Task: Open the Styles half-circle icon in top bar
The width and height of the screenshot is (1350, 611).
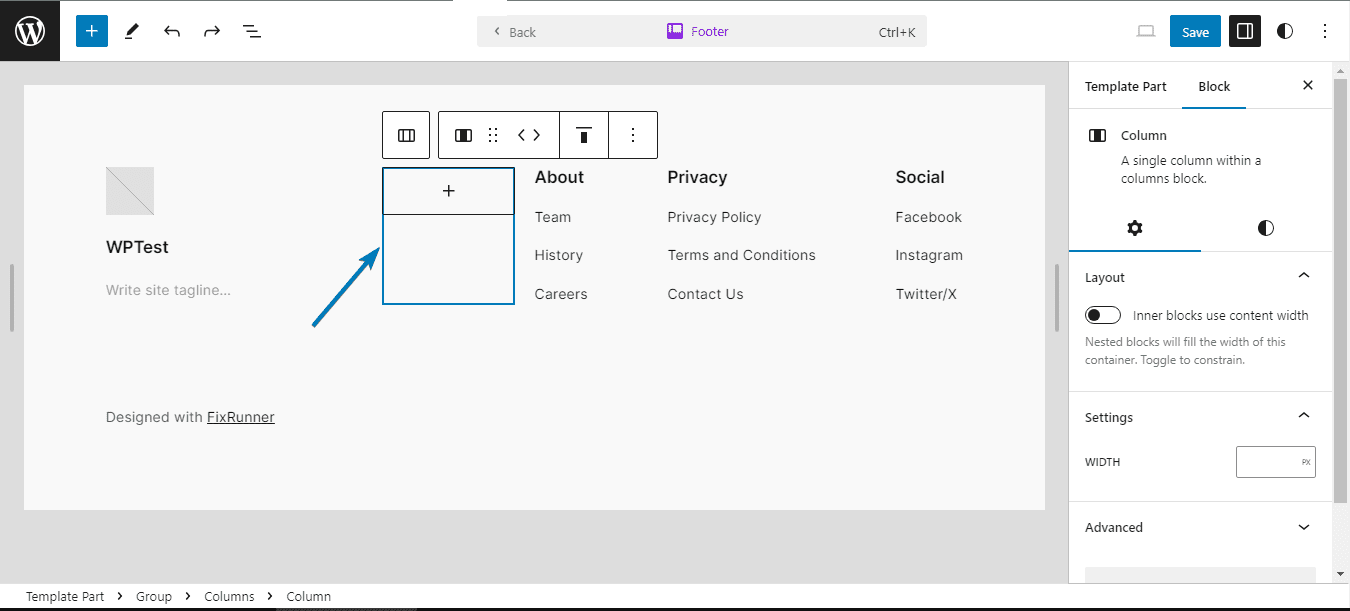Action: click(1285, 31)
